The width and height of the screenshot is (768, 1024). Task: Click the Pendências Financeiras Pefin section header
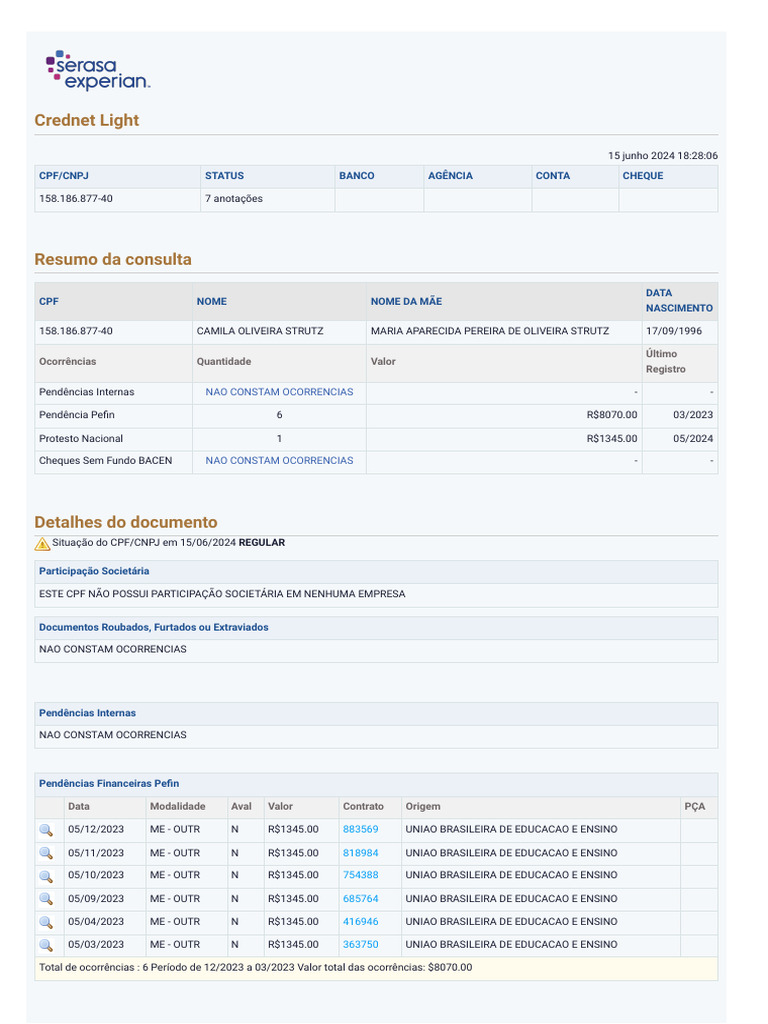[109, 784]
